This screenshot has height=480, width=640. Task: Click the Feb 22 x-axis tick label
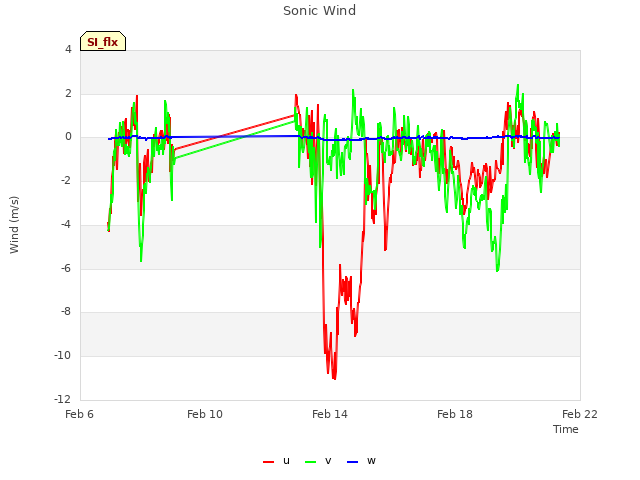coord(580,414)
